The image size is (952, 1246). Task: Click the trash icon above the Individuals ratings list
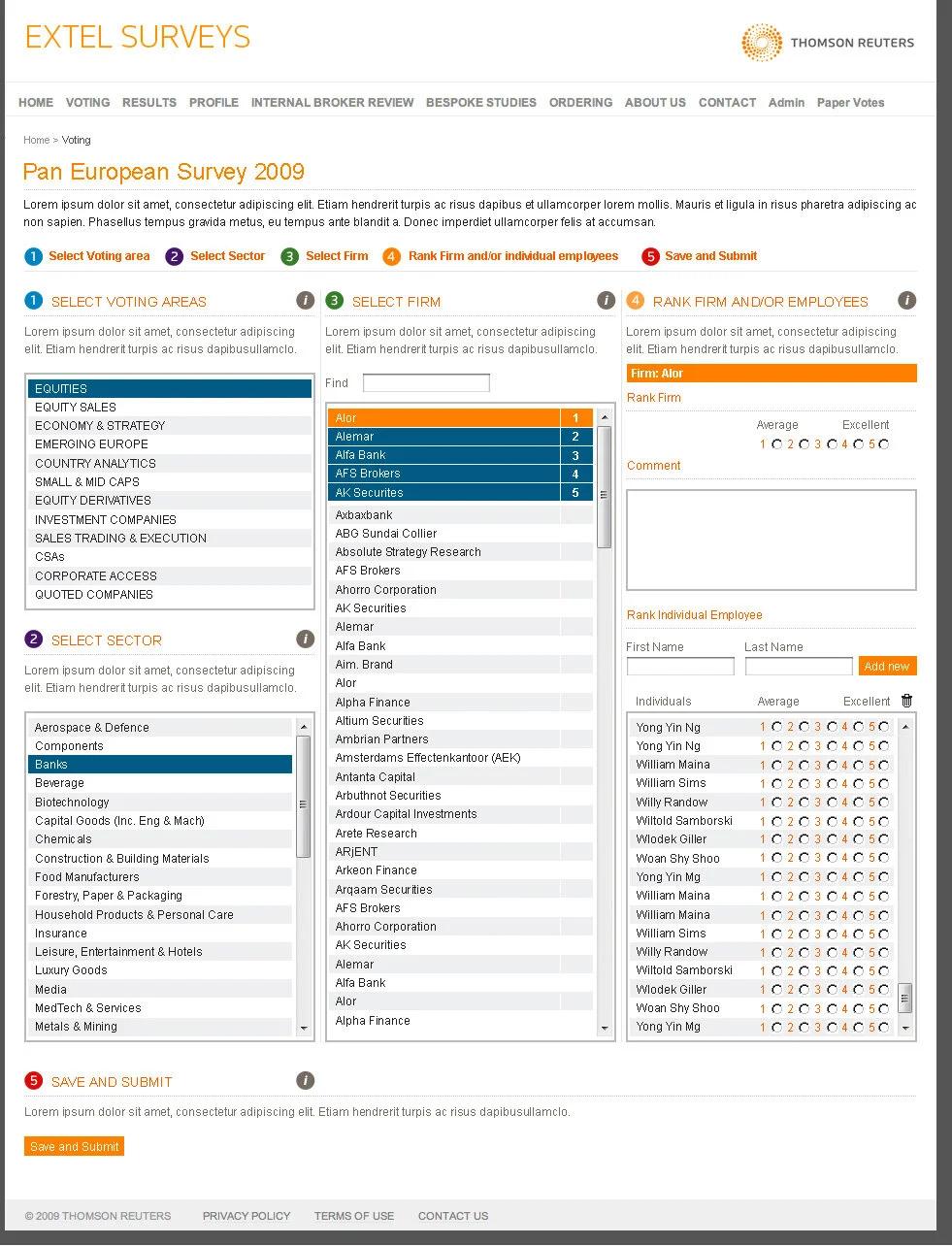(906, 700)
